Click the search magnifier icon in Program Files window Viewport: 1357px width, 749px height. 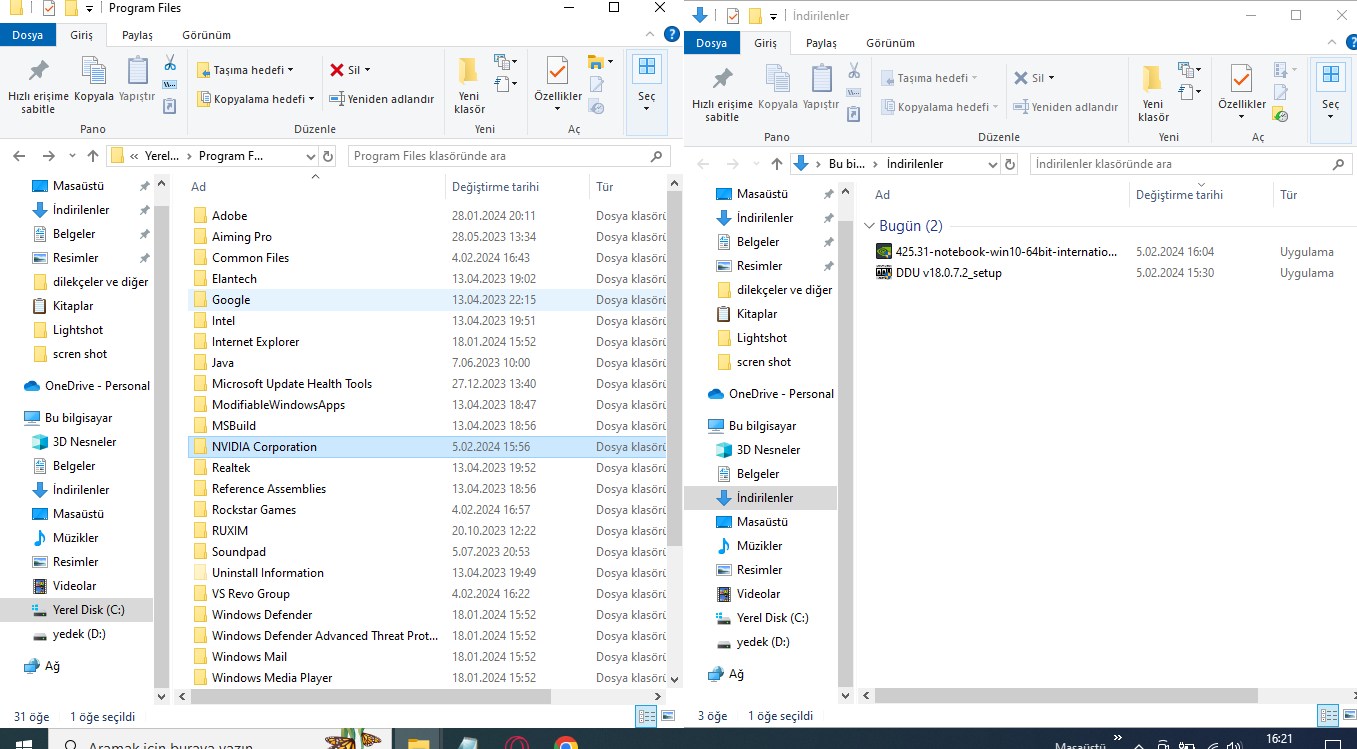[x=657, y=156]
